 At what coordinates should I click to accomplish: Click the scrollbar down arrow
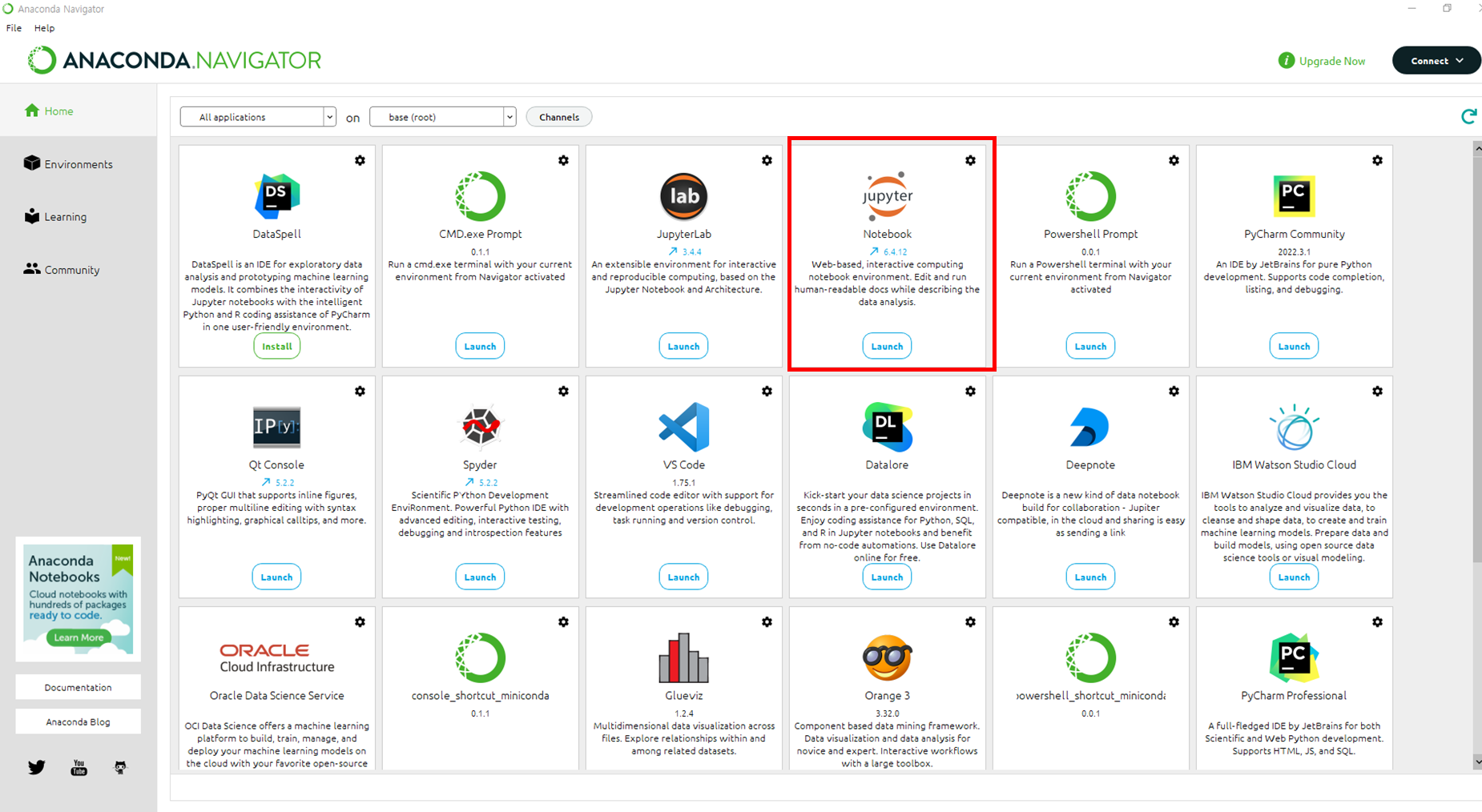[x=1477, y=762]
